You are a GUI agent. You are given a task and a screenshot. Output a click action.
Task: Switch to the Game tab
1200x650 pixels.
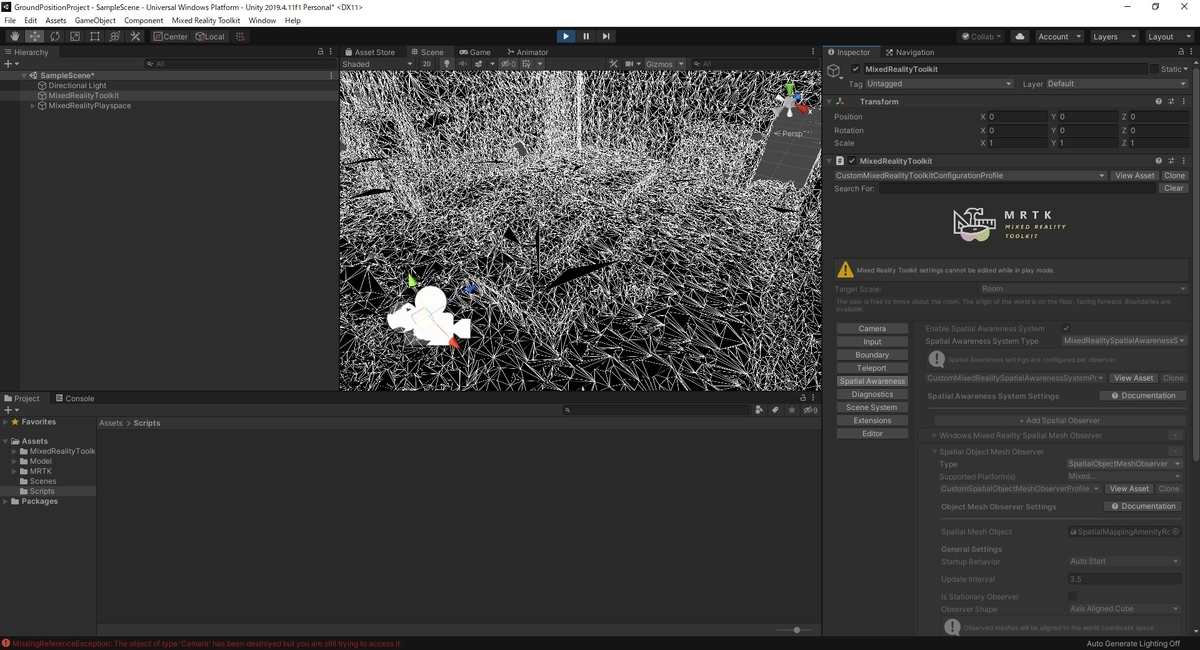click(475, 52)
